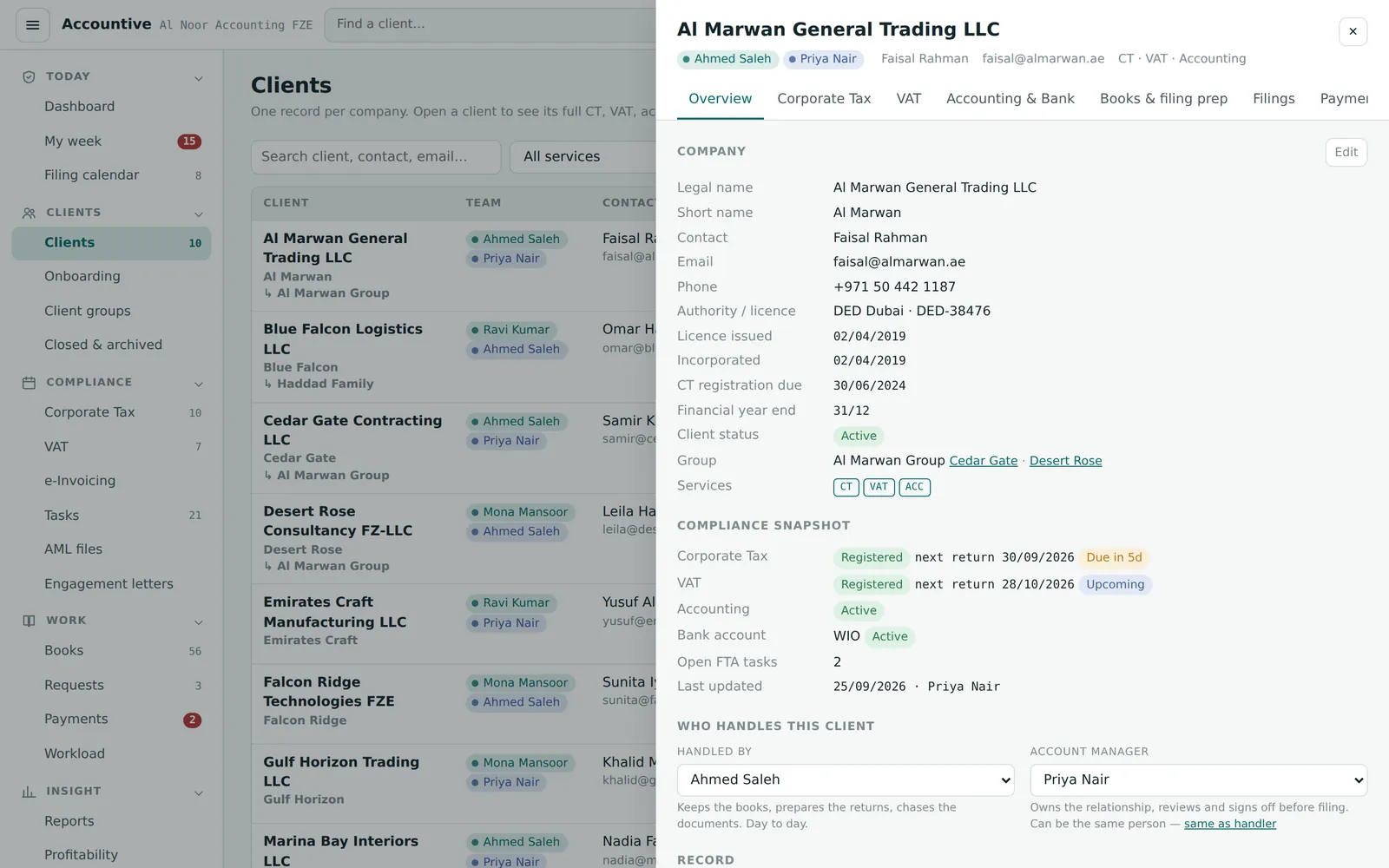Image resolution: width=1389 pixels, height=868 pixels.
Task: Open Engagement letters in the sidebar
Action: pyautogui.click(x=111, y=584)
